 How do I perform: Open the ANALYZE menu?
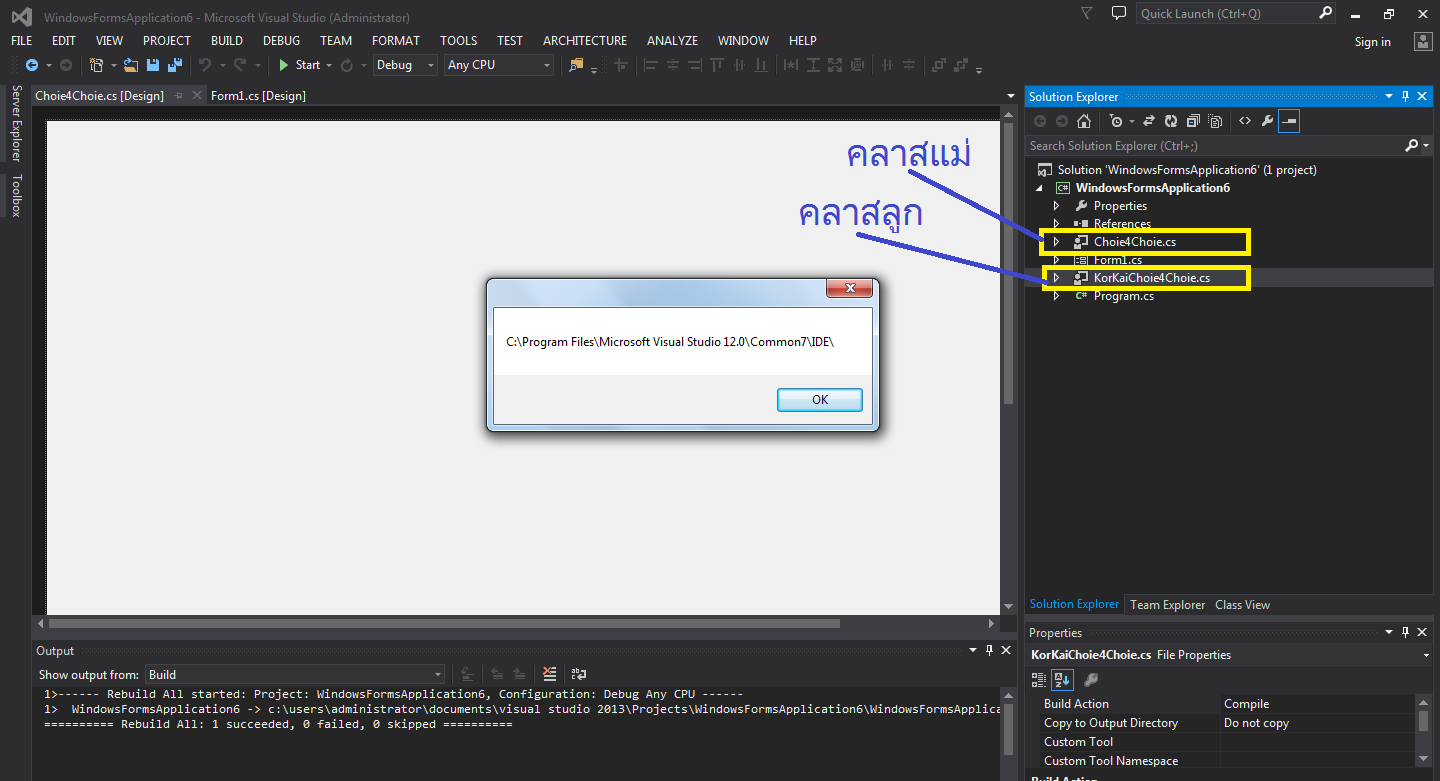click(x=672, y=41)
